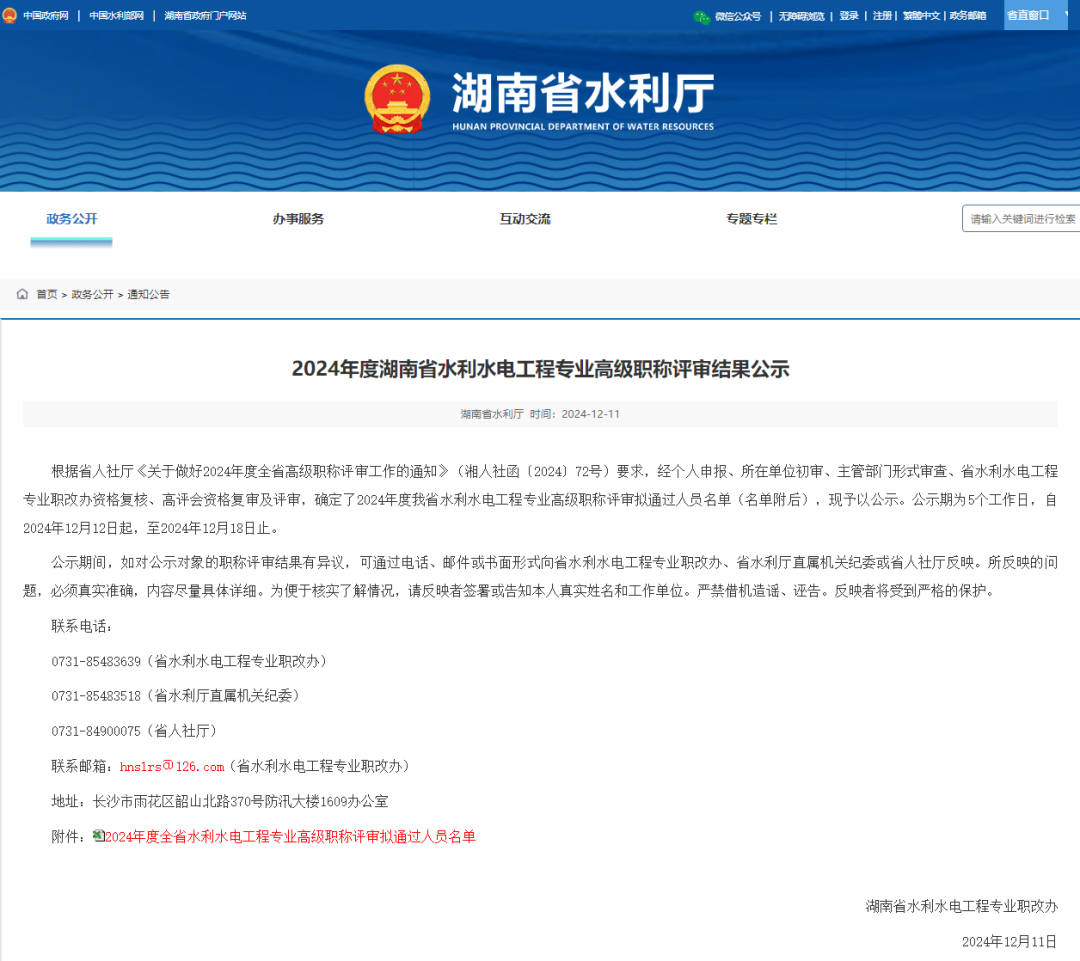Open the 湖南省政府门户网站 link

206,16
